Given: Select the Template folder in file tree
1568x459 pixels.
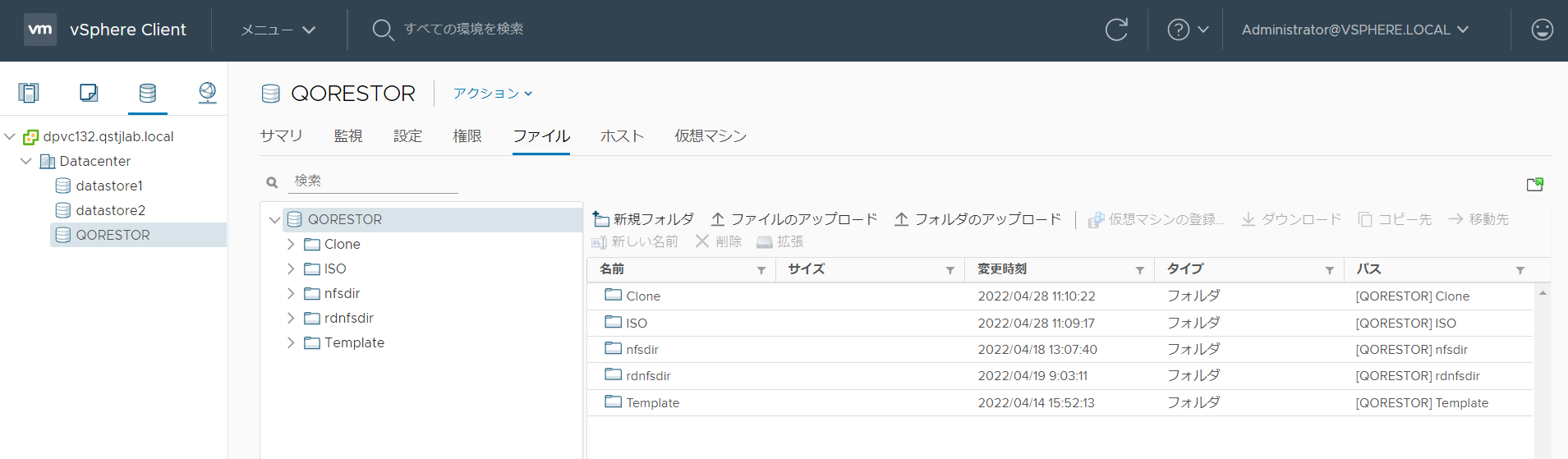Looking at the screenshot, I should point(344,342).
